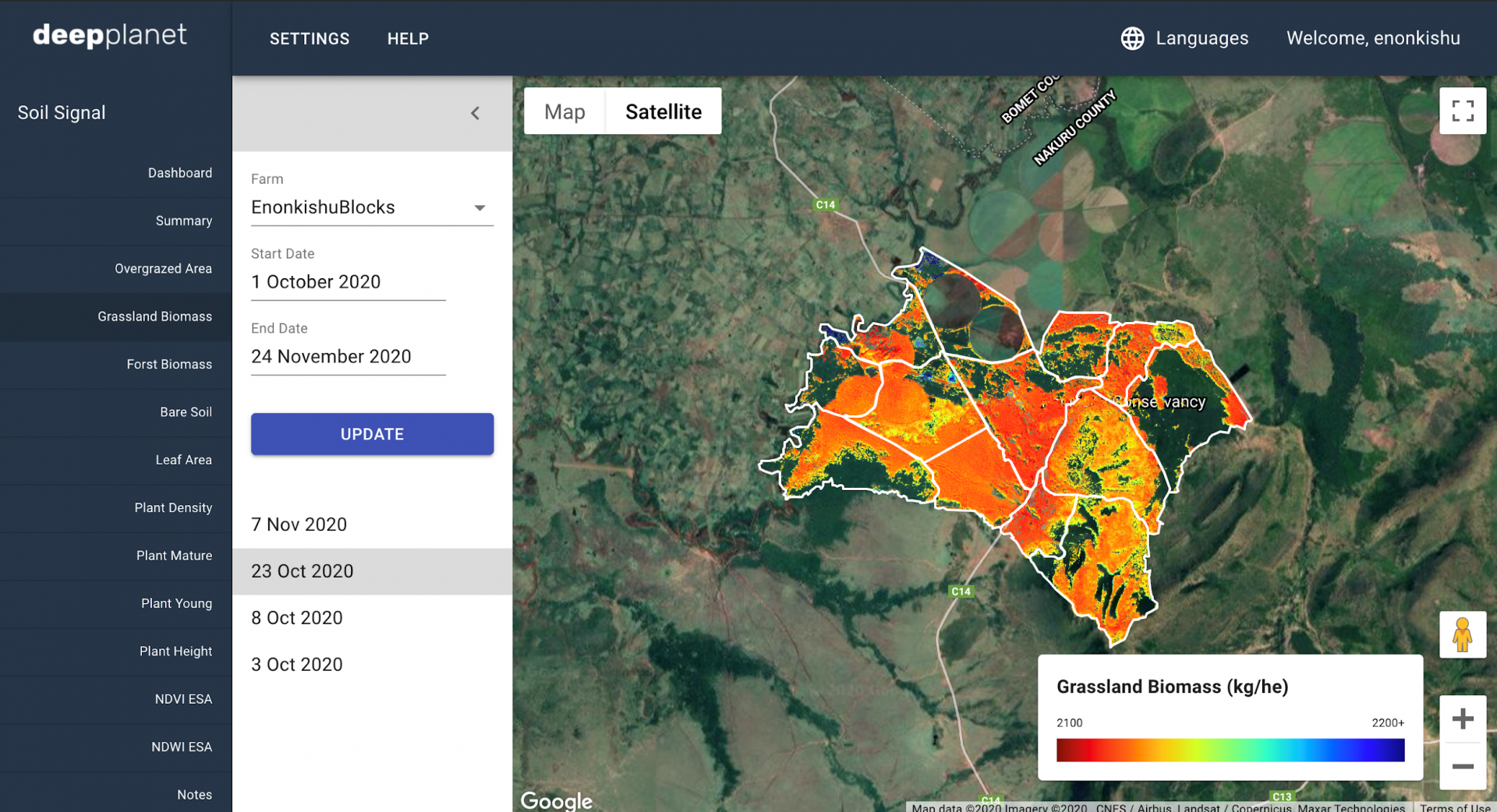Click the Soil Signal heading
The width and height of the screenshot is (1497, 812).
pos(62,113)
